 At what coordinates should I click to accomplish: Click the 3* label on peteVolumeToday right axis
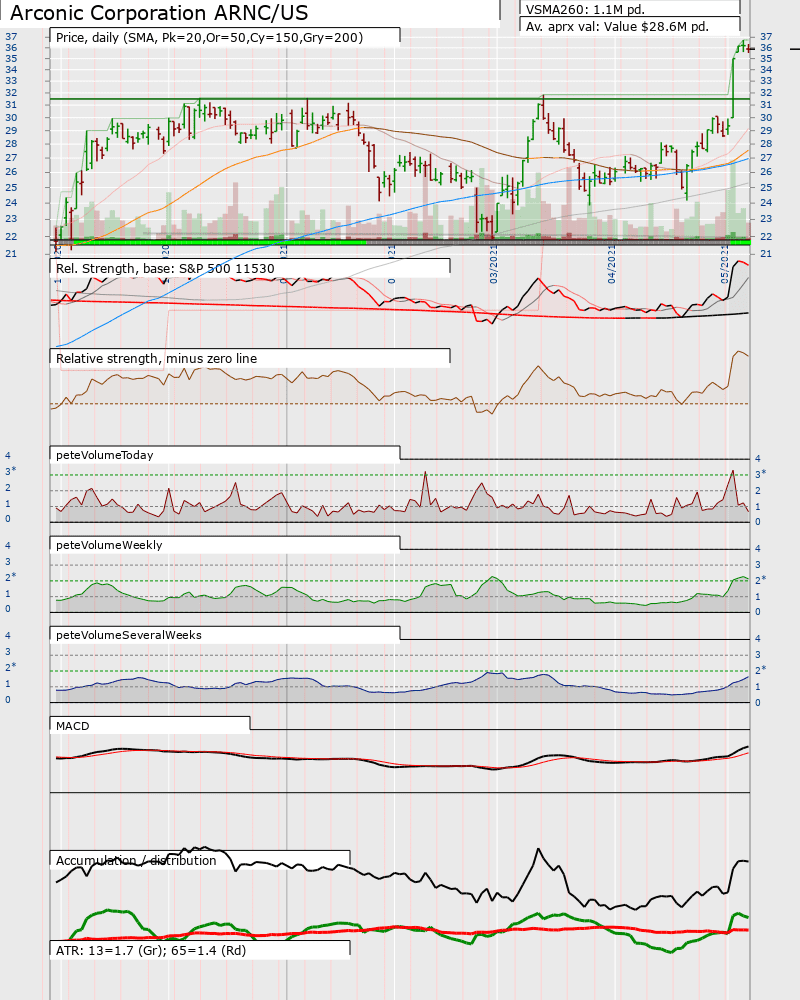[760, 474]
